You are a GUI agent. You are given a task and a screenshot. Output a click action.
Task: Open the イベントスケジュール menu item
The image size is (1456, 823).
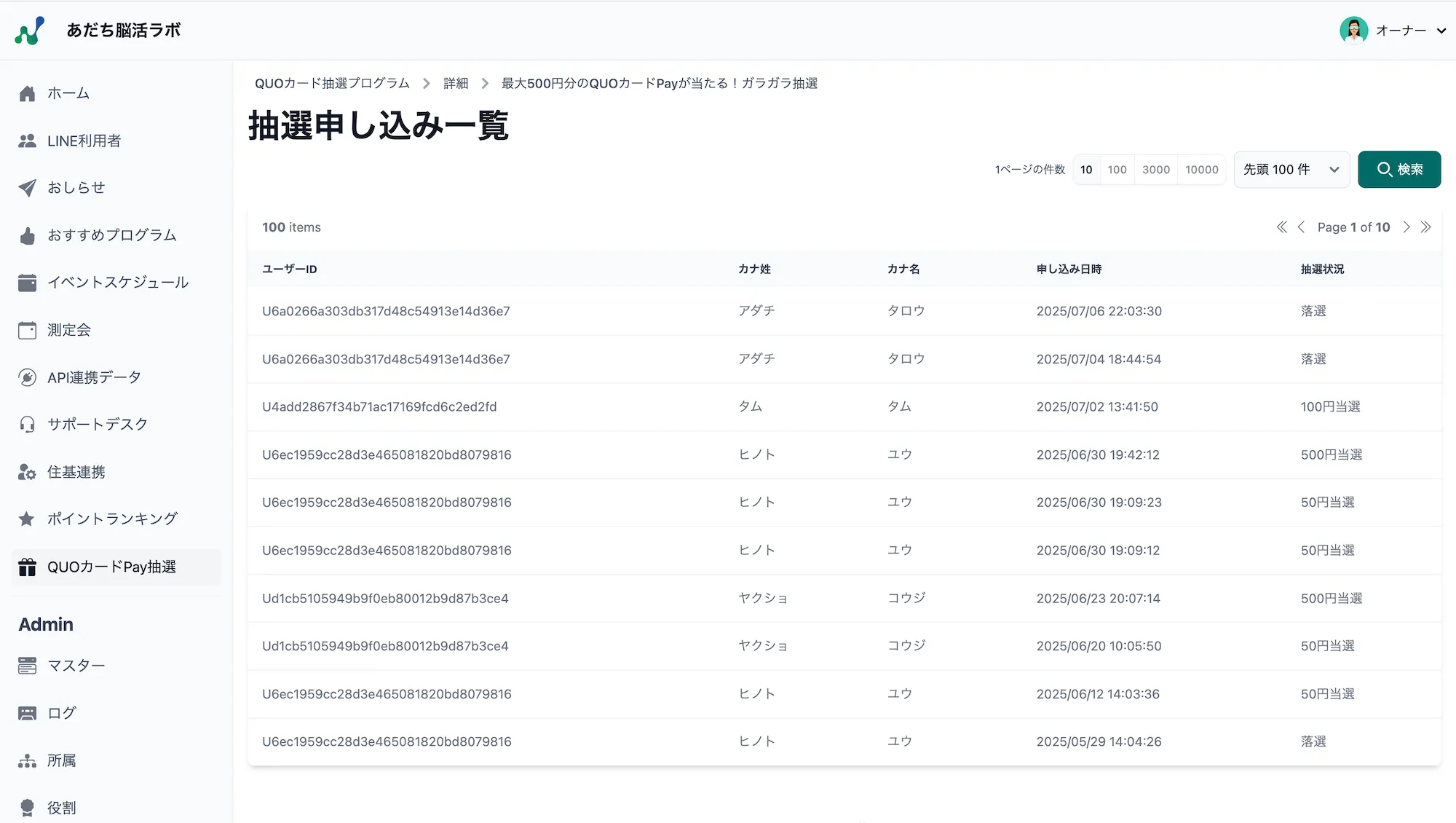click(x=118, y=283)
